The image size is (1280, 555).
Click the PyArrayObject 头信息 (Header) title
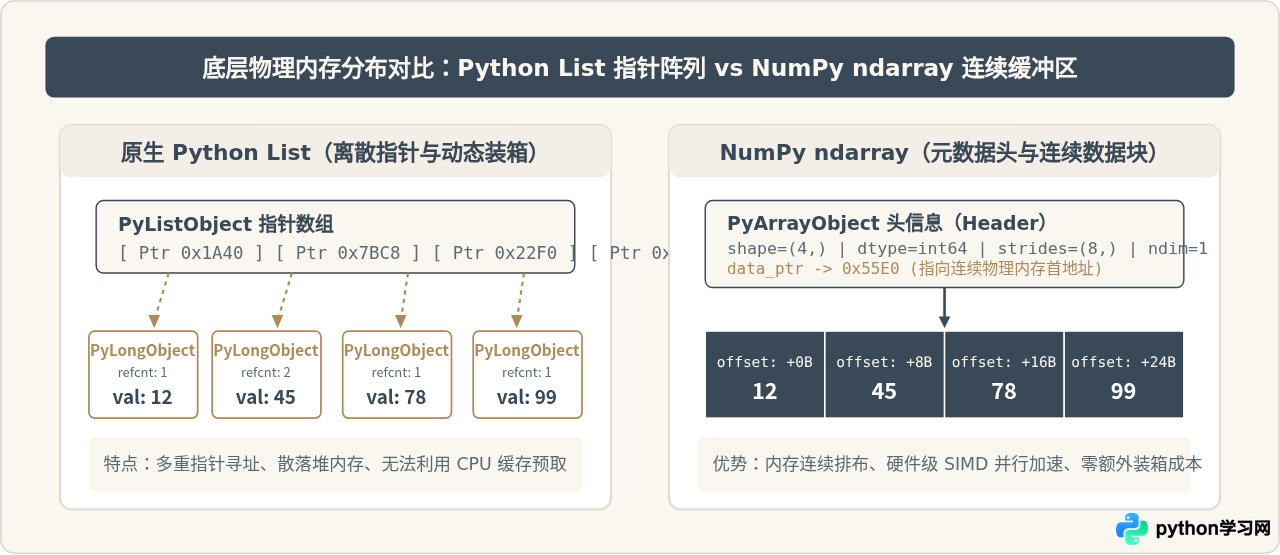887,224
